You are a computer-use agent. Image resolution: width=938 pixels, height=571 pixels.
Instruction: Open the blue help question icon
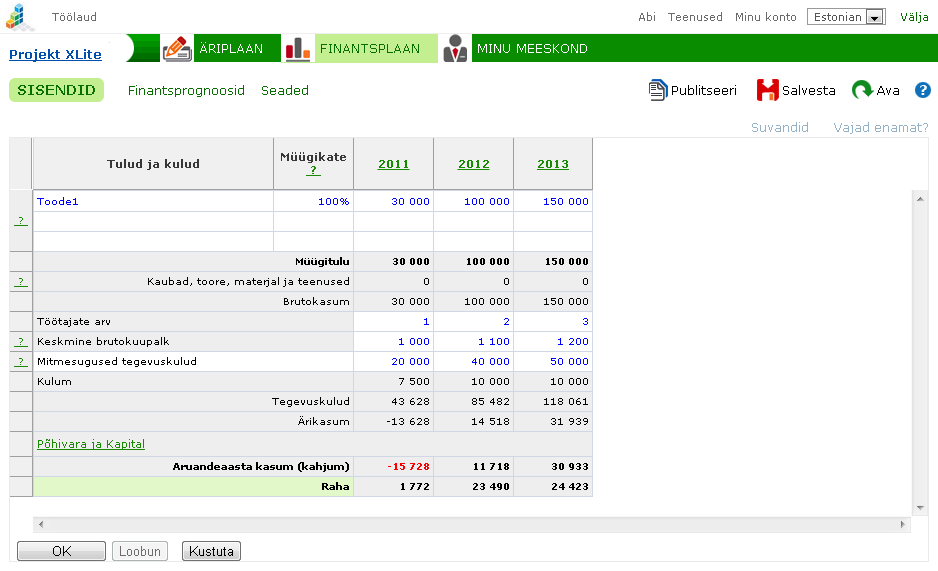tap(922, 90)
